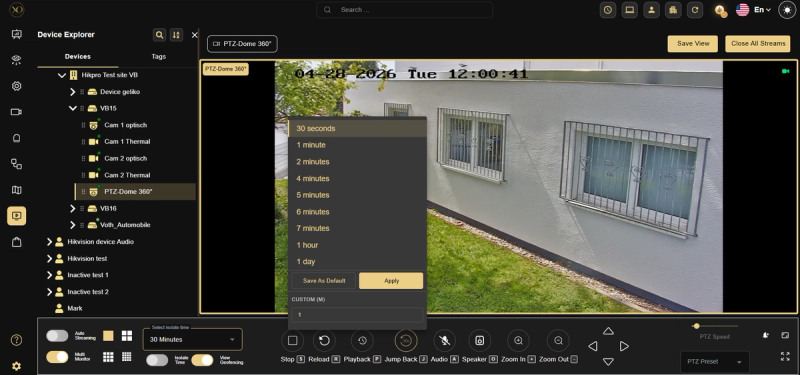Image resolution: width=800 pixels, height=375 pixels.
Task: Open the Select isolate time dropdown
Action: coord(192,339)
